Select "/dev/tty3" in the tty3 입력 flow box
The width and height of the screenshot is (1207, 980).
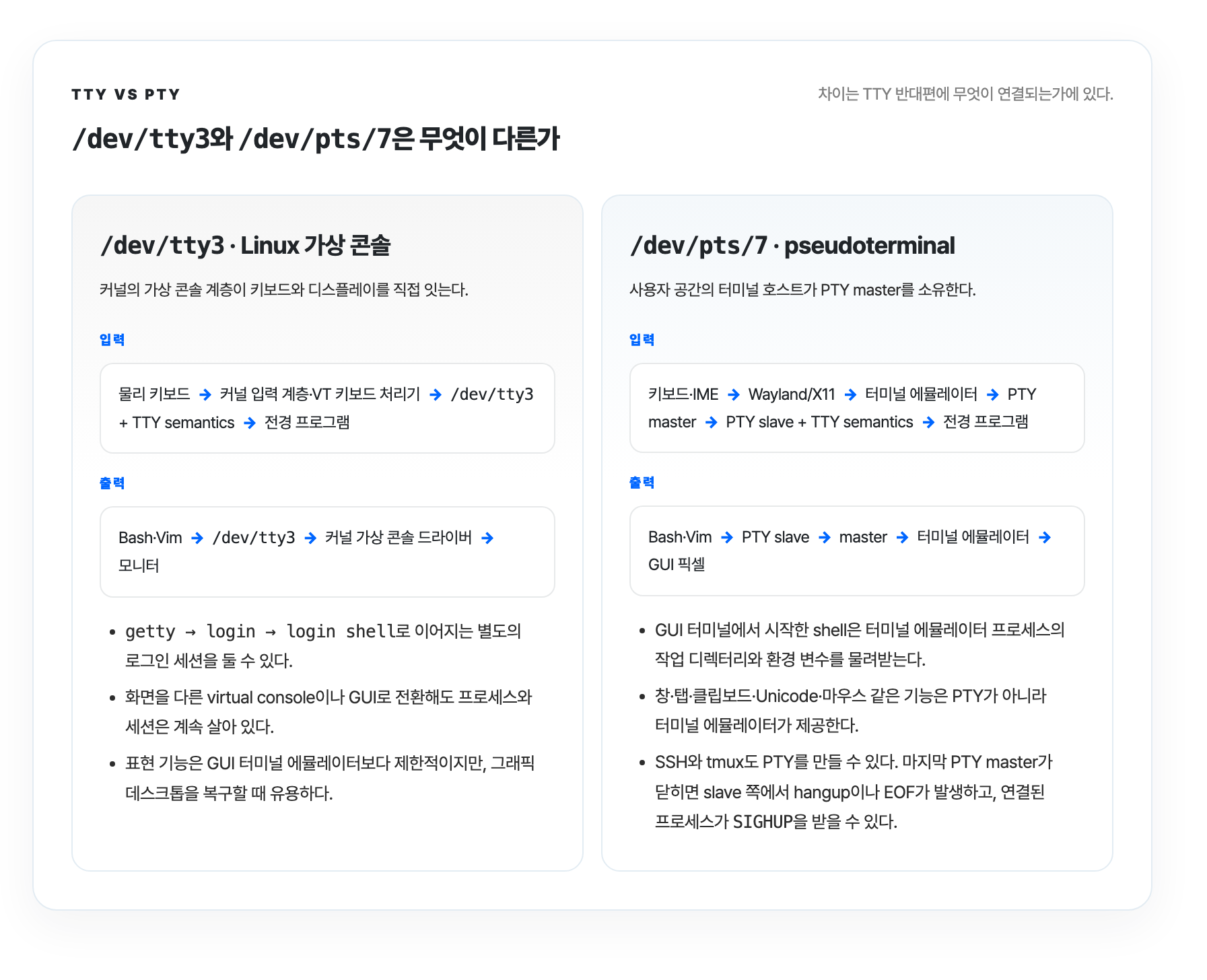click(492, 394)
